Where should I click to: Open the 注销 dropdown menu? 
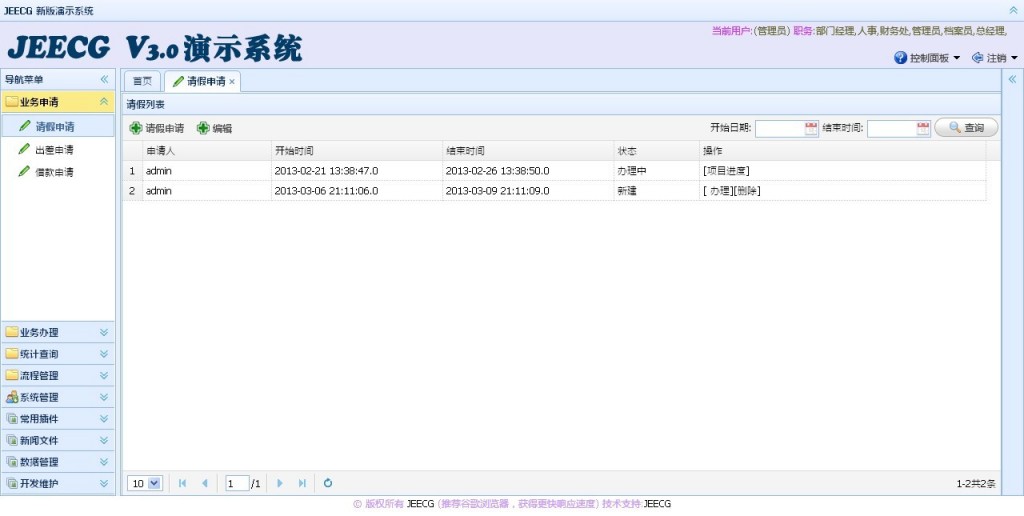click(x=995, y=57)
